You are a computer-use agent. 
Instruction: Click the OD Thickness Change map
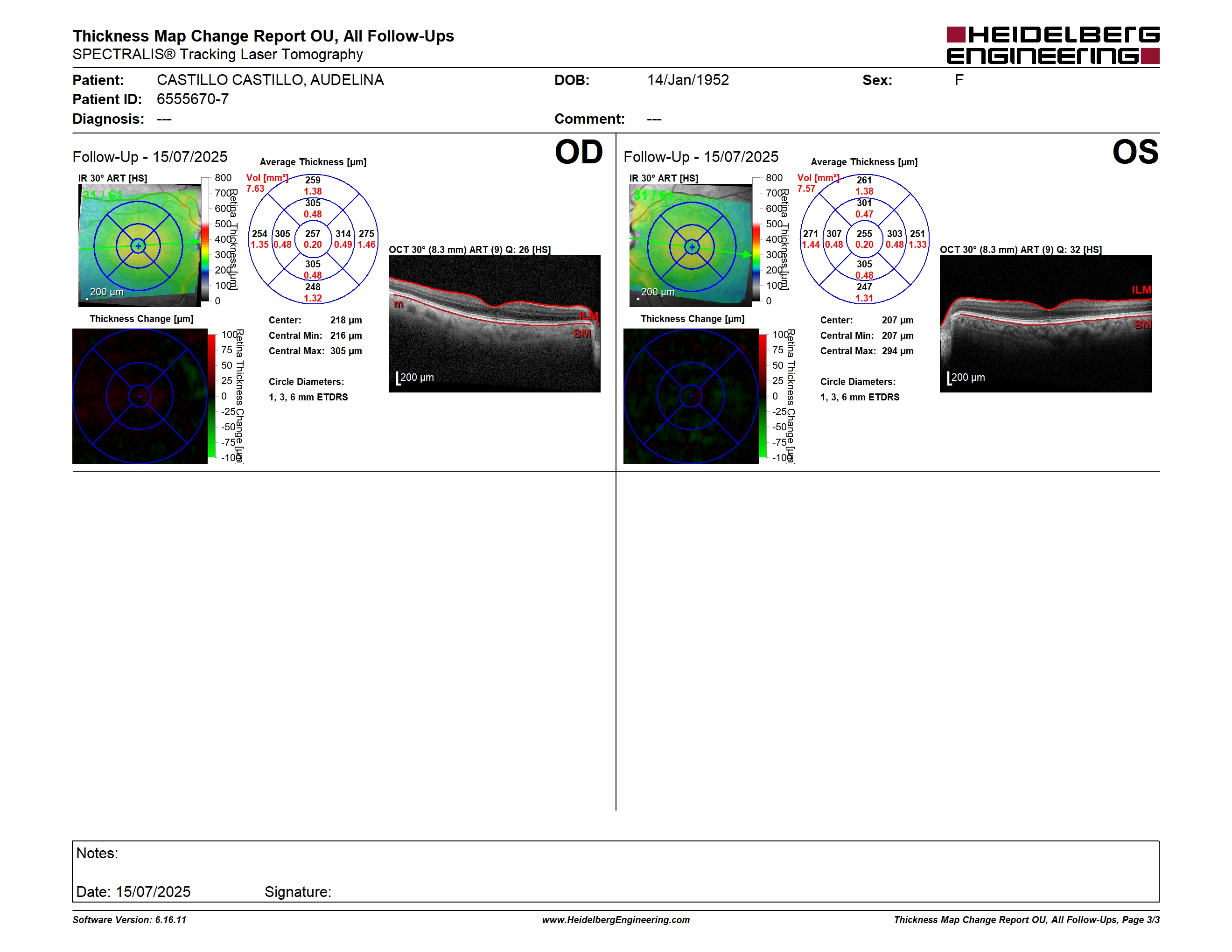[140, 396]
